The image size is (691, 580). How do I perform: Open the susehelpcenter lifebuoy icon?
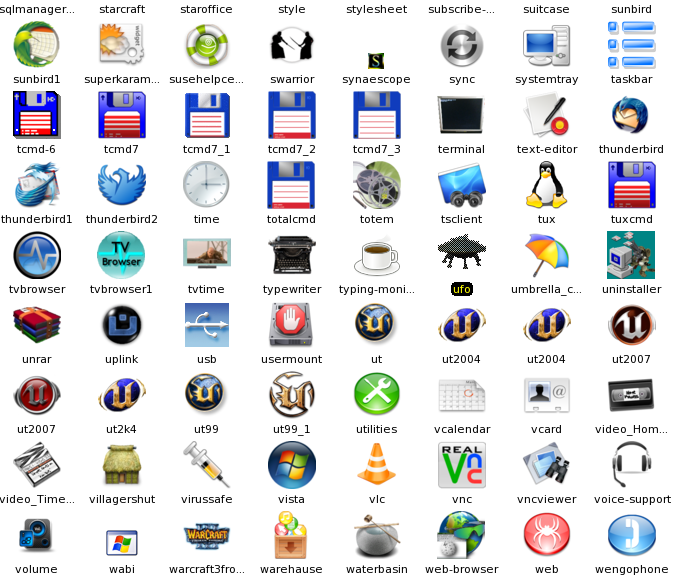[206, 45]
